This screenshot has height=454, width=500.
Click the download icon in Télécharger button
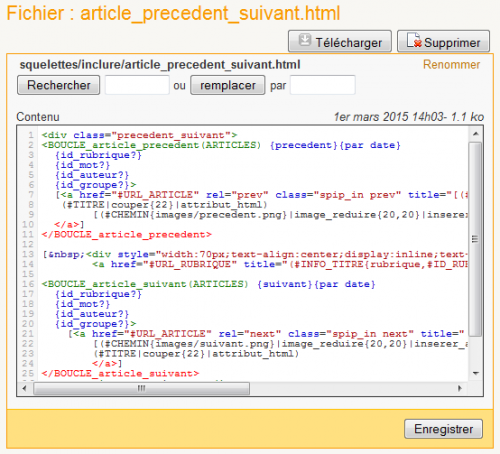tap(304, 40)
